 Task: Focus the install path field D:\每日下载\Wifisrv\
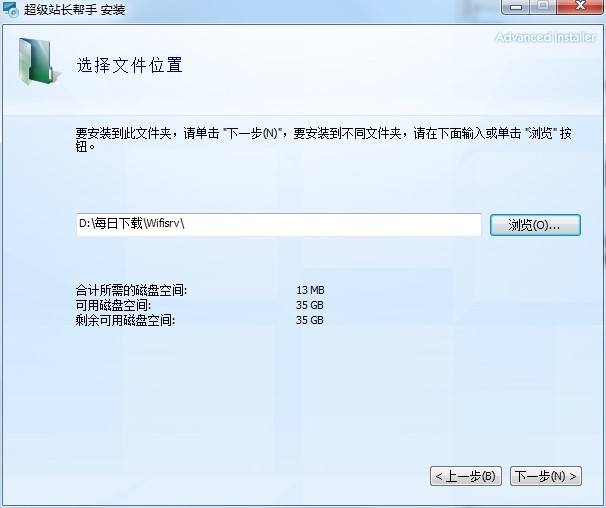(x=279, y=224)
